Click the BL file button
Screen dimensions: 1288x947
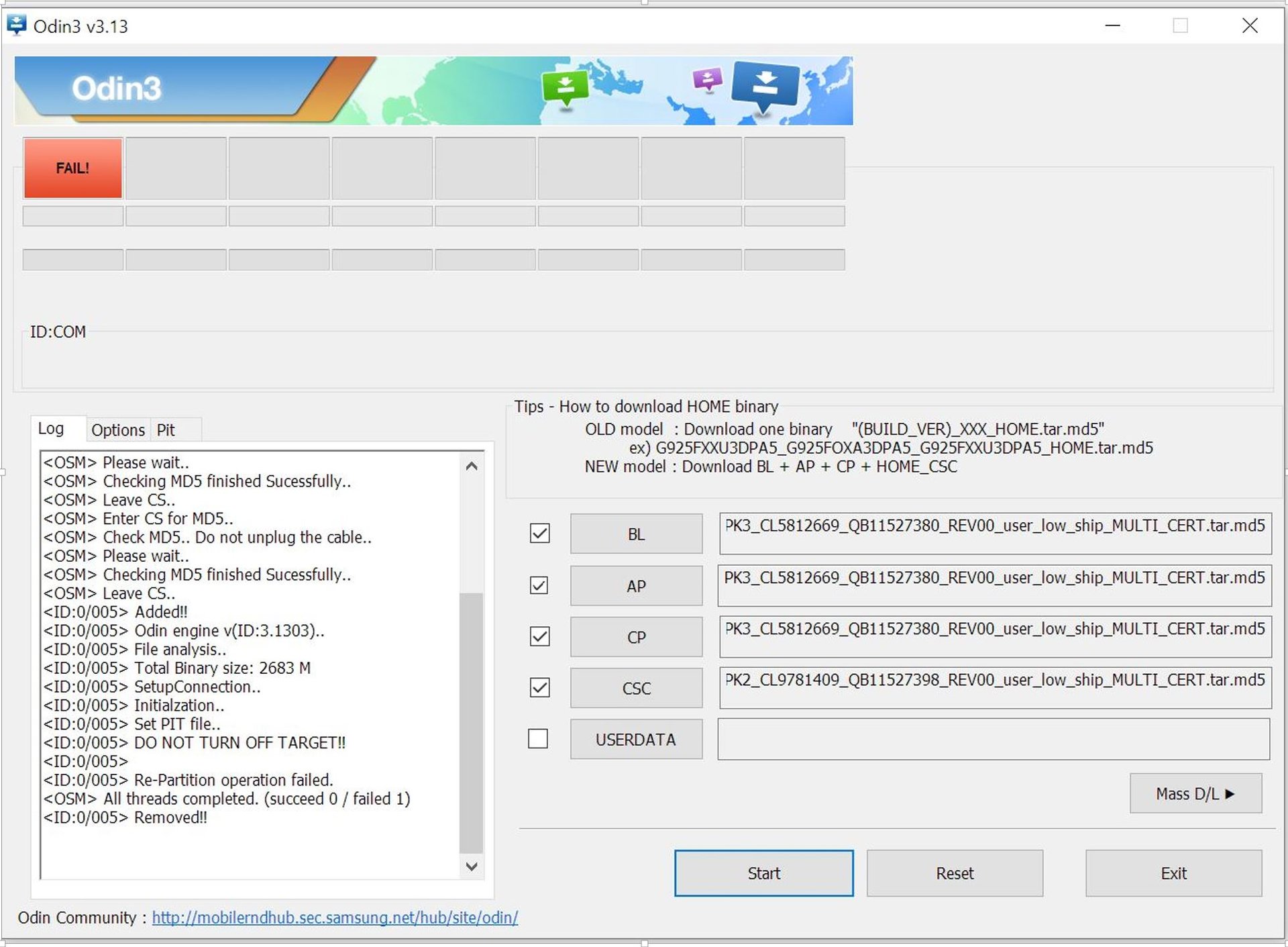tap(636, 534)
